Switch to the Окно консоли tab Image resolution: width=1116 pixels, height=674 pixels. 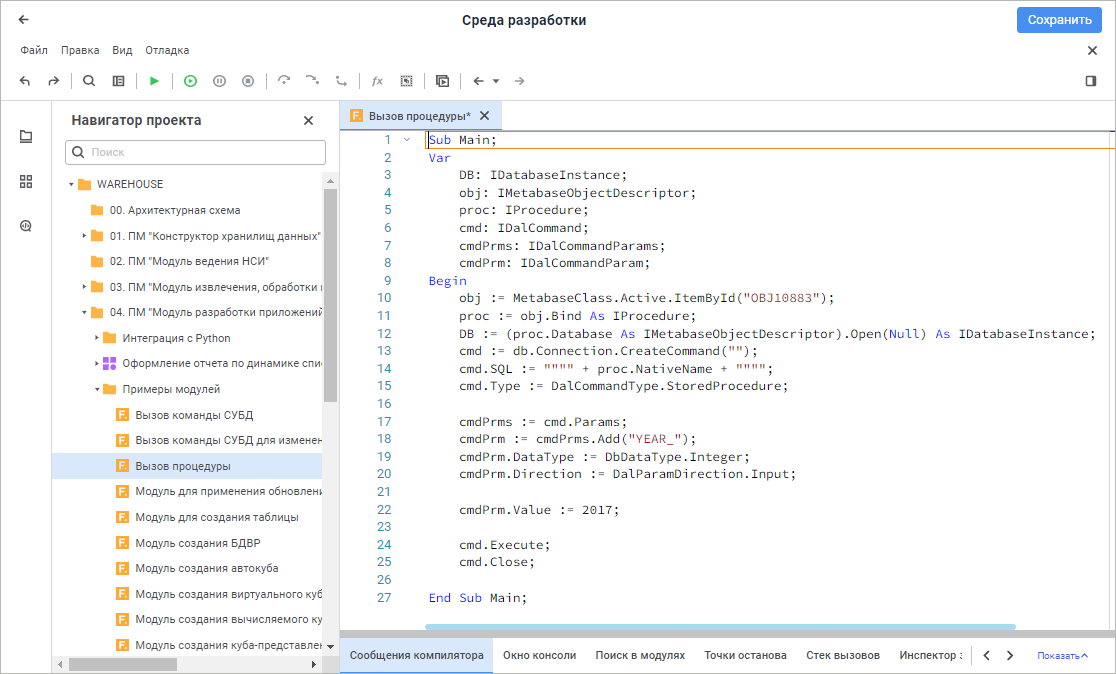coord(539,655)
